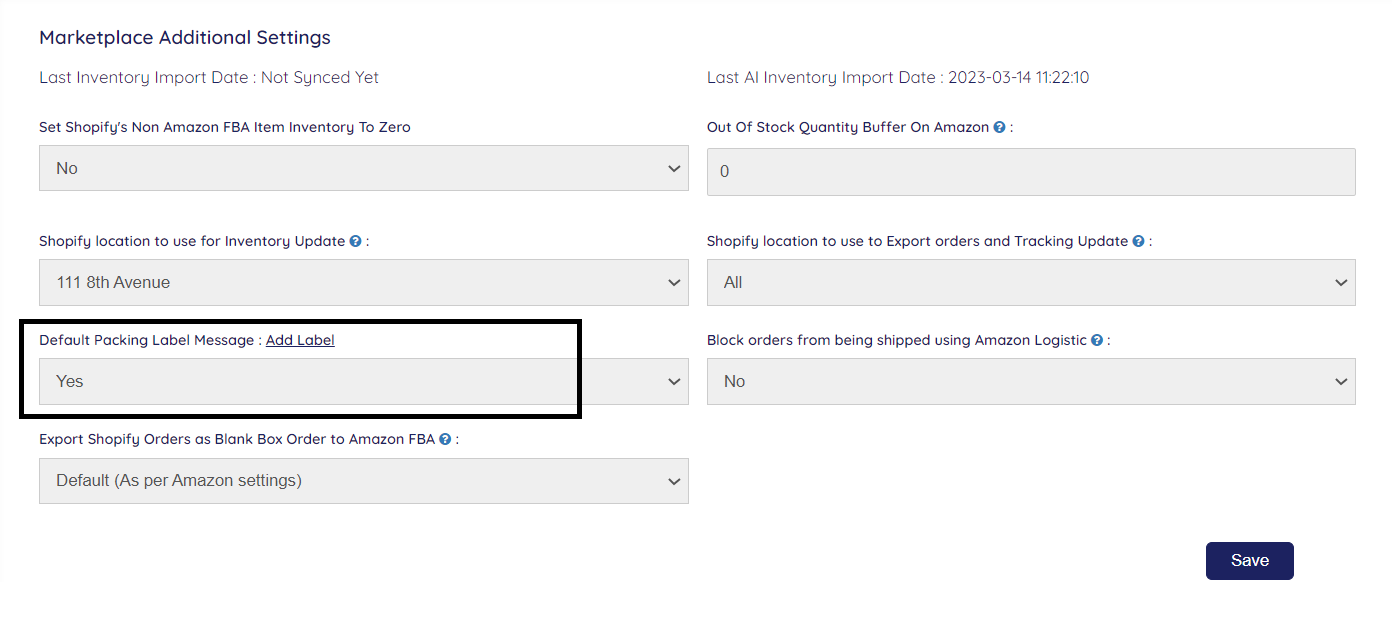Click help icon for Blank Box Order export

tap(445, 440)
